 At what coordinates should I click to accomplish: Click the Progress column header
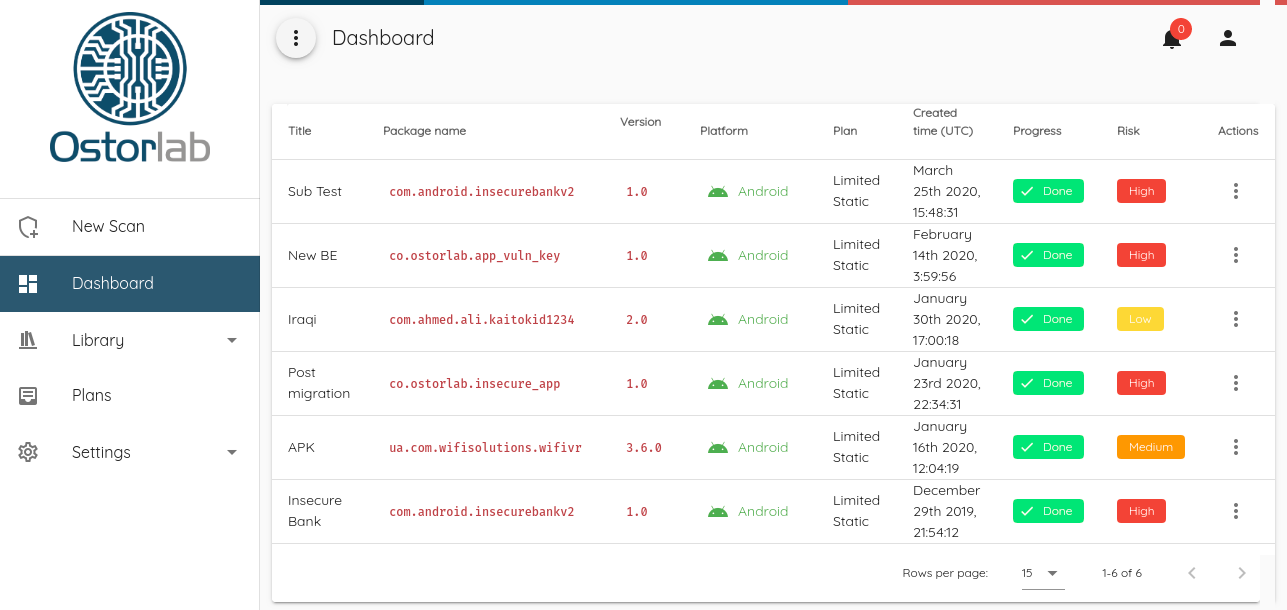click(x=1037, y=131)
